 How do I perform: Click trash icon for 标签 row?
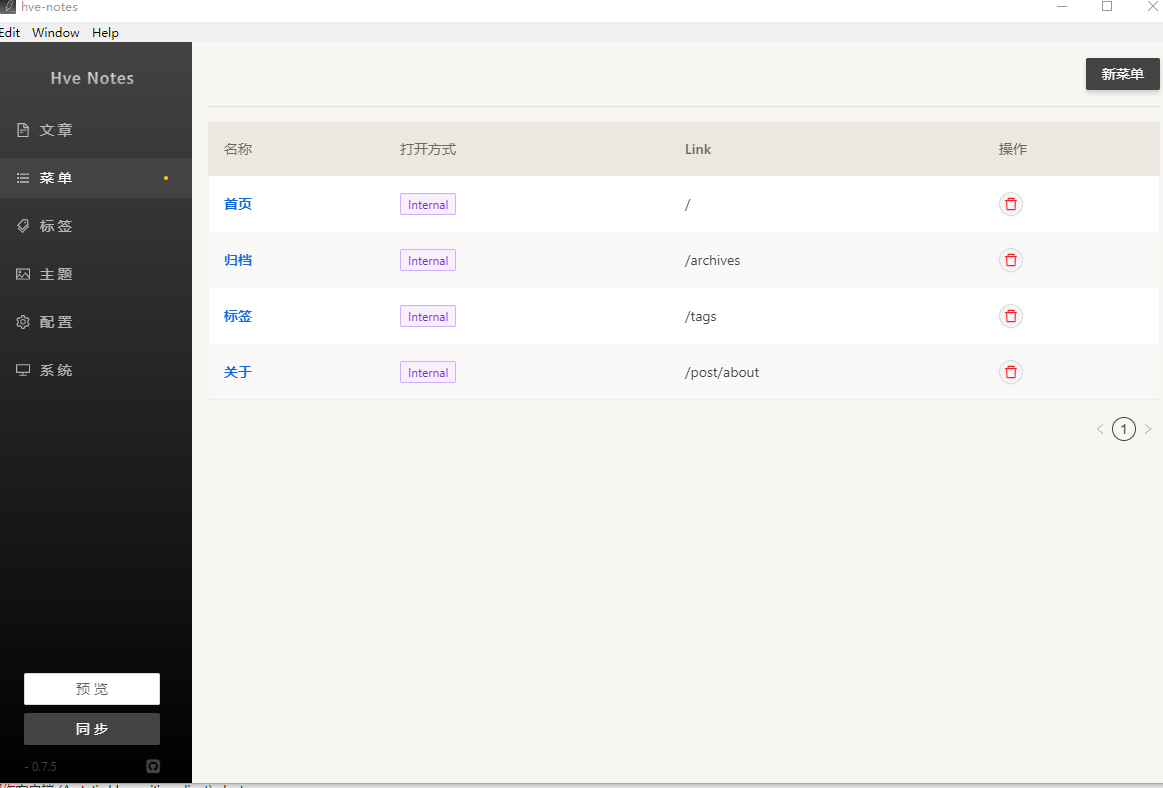pyautogui.click(x=1011, y=316)
